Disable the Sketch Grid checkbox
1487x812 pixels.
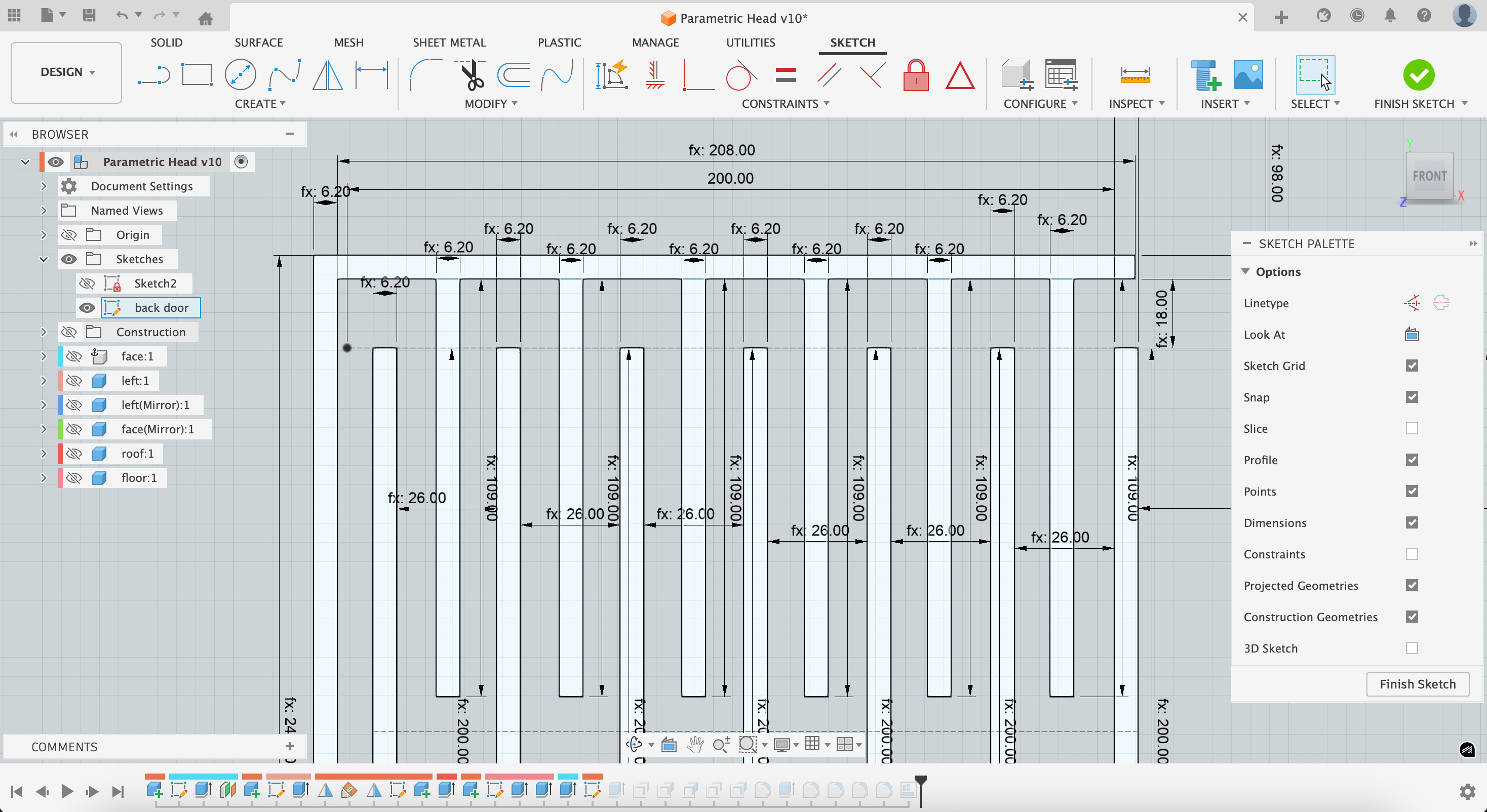[1412, 366]
